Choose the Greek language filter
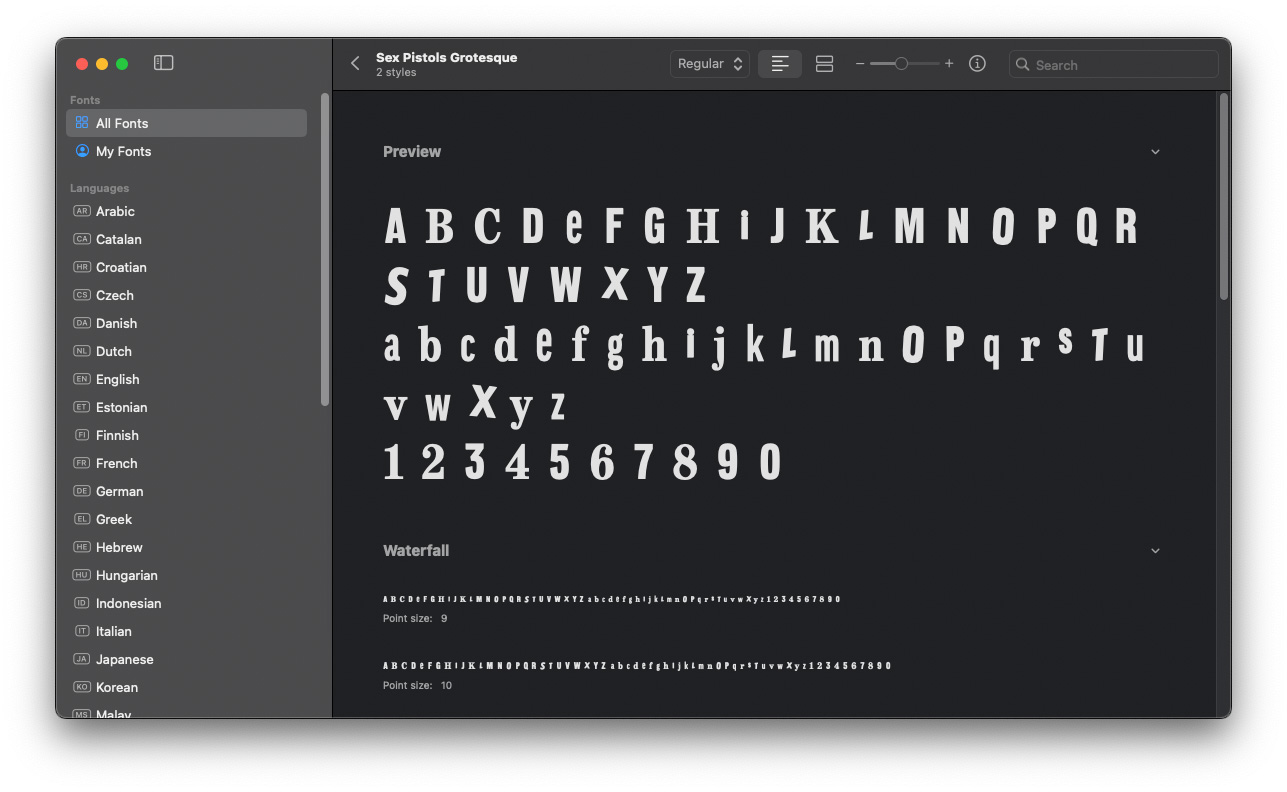 click(114, 519)
